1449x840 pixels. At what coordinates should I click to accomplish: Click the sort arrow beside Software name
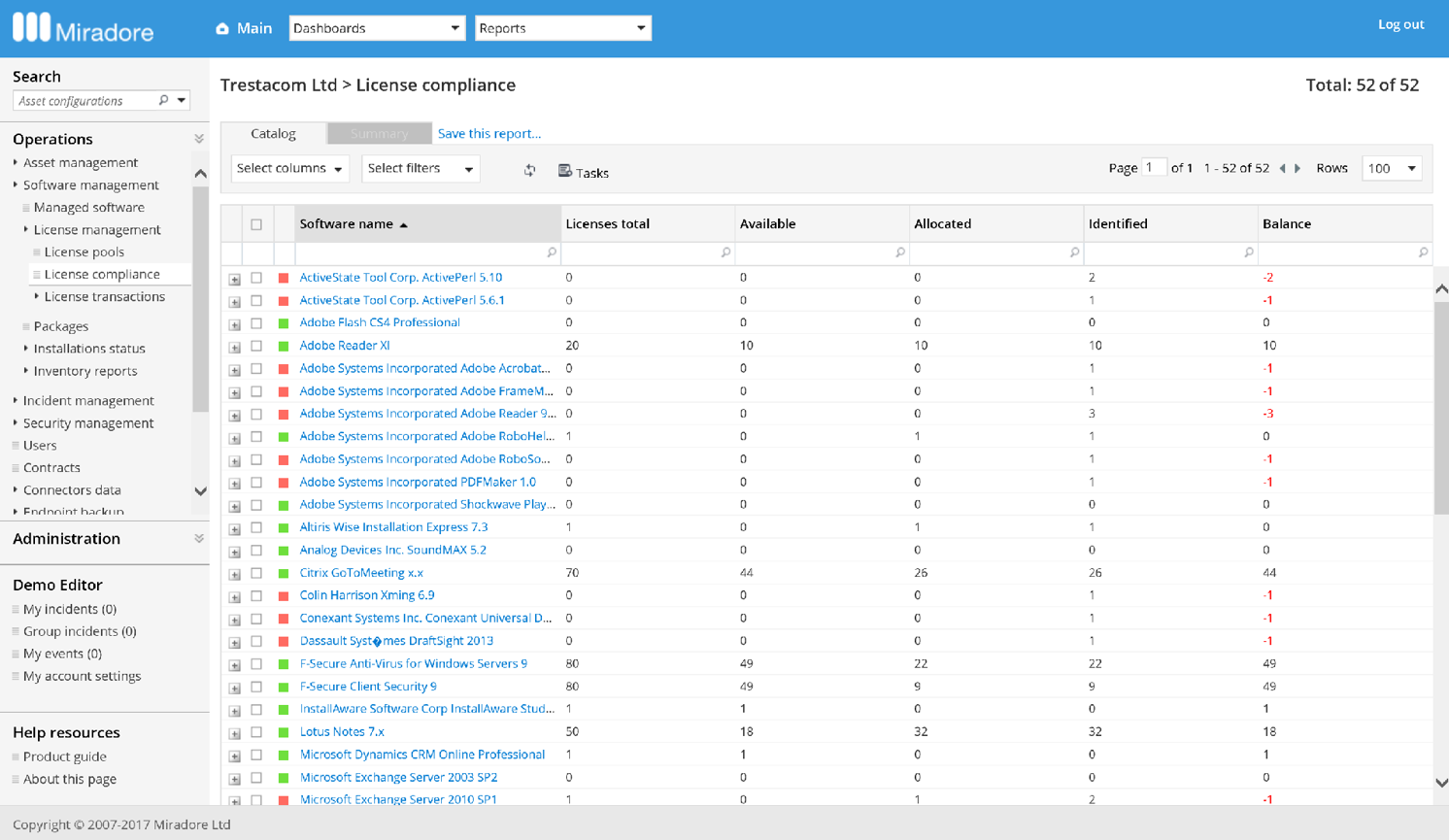404,225
